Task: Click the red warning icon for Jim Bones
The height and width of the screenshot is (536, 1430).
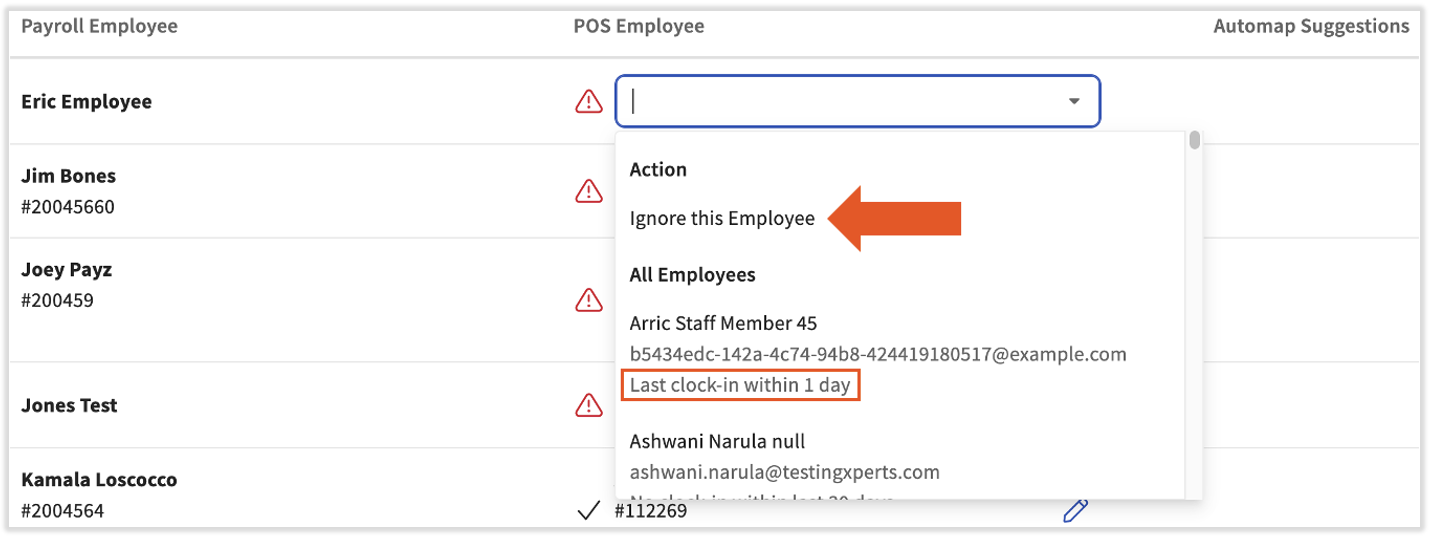Action: coord(589,190)
